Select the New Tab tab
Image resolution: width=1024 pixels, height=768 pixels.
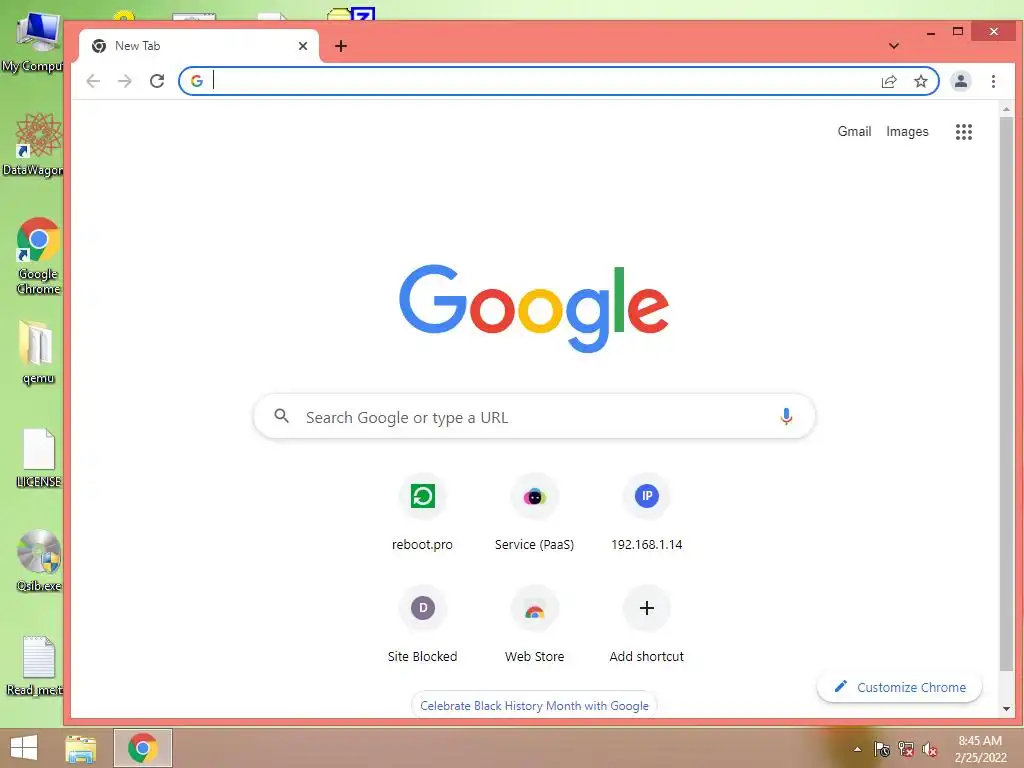(x=199, y=46)
